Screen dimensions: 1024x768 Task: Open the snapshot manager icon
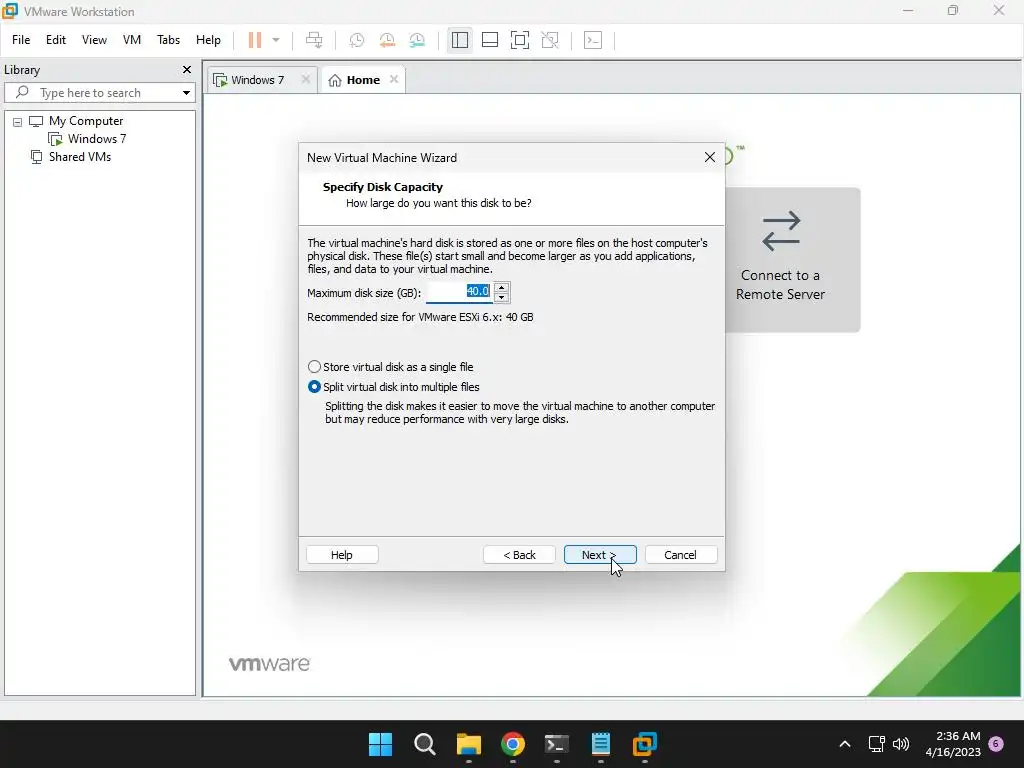click(x=417, y=40)
